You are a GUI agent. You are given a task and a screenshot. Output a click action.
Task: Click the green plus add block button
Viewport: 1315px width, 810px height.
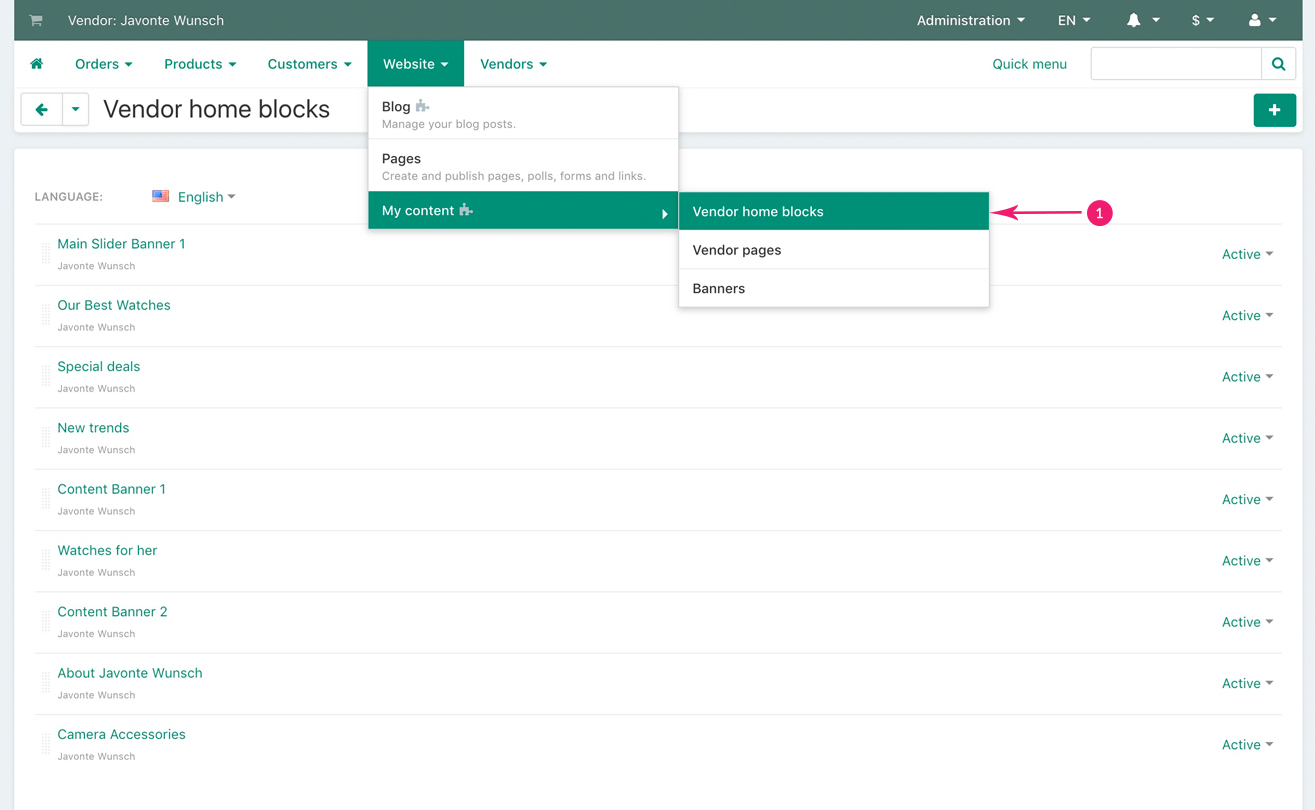point(1274,110)
